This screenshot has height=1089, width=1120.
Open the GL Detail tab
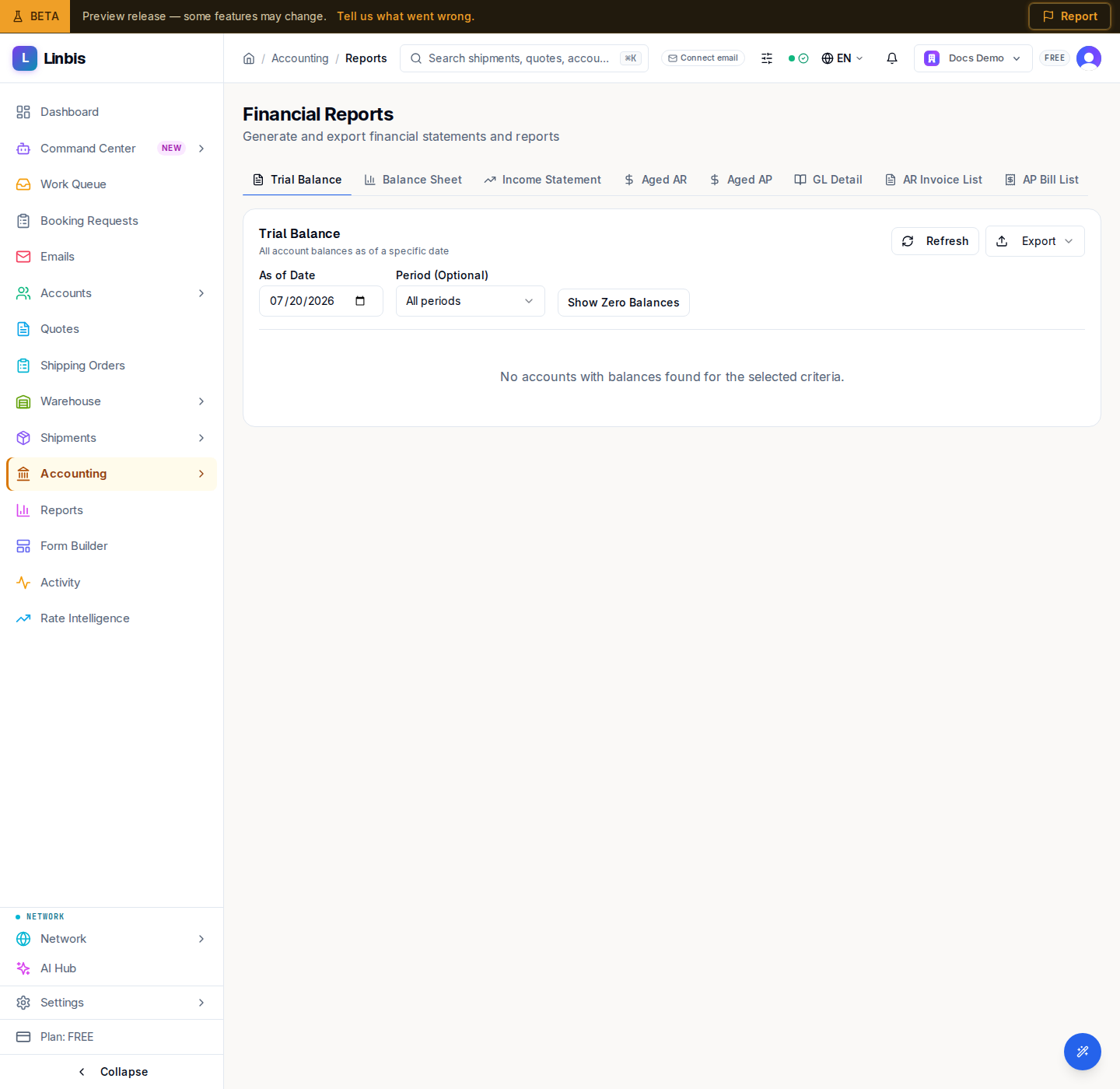pos(828,180)
